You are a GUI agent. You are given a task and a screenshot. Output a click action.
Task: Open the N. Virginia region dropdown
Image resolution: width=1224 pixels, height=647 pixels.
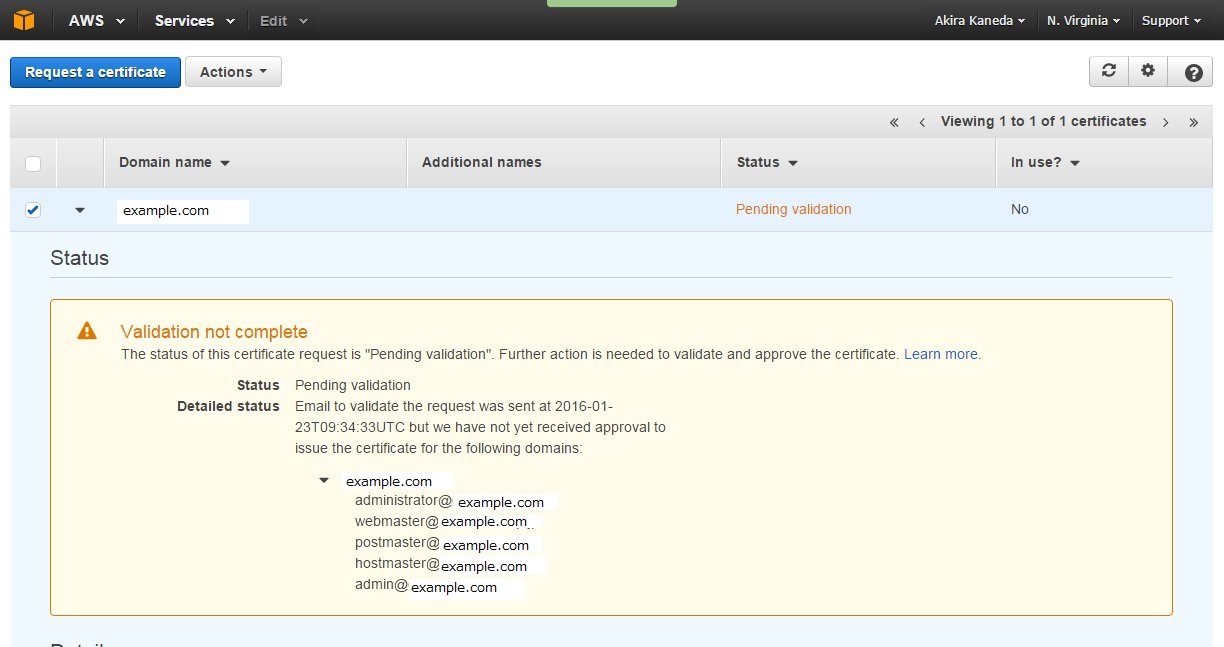click(x=1083, y=20)
